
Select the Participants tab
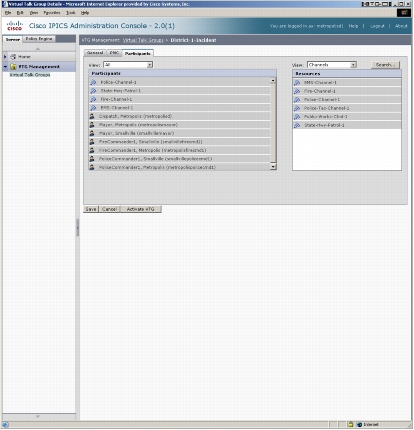tap(138, 53)
